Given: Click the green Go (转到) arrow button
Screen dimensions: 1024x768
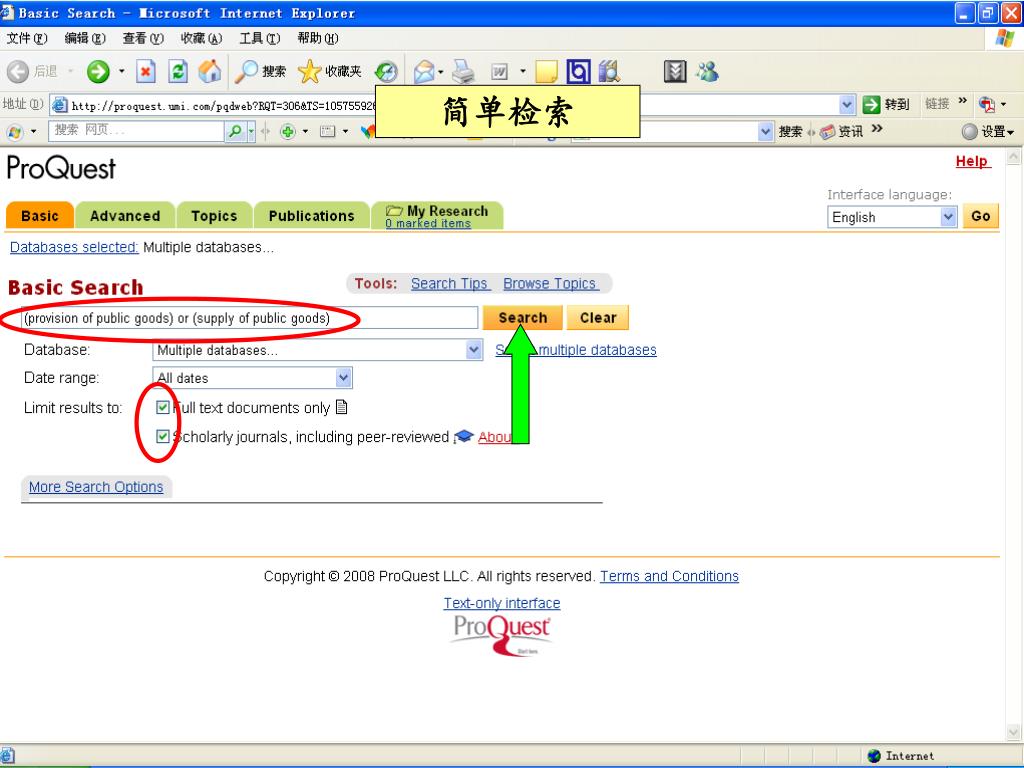Looking at the screenshot, I should pyautogui.click(x=871, y=104).
